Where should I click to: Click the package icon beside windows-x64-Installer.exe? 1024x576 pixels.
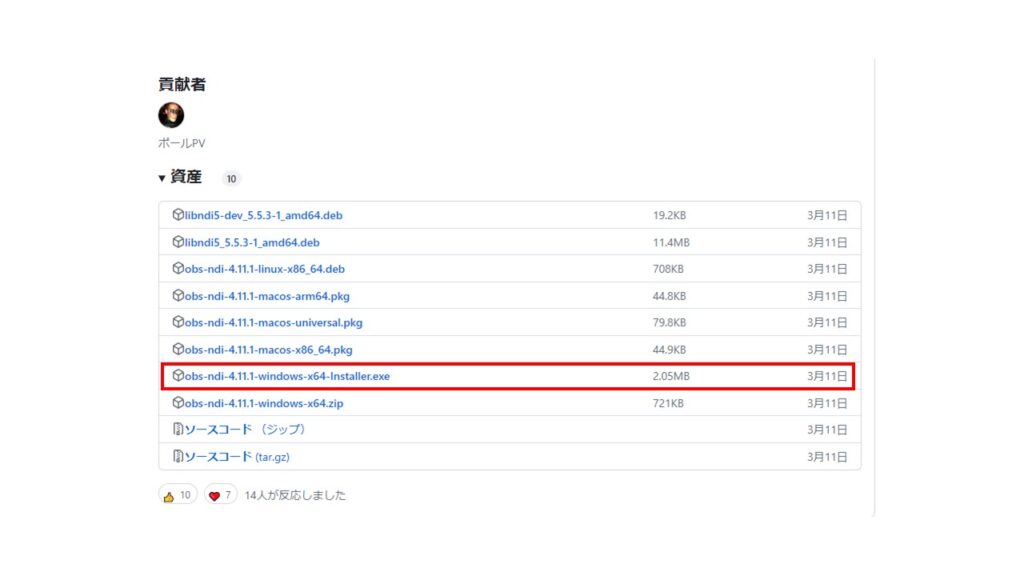tap(178, 375)
